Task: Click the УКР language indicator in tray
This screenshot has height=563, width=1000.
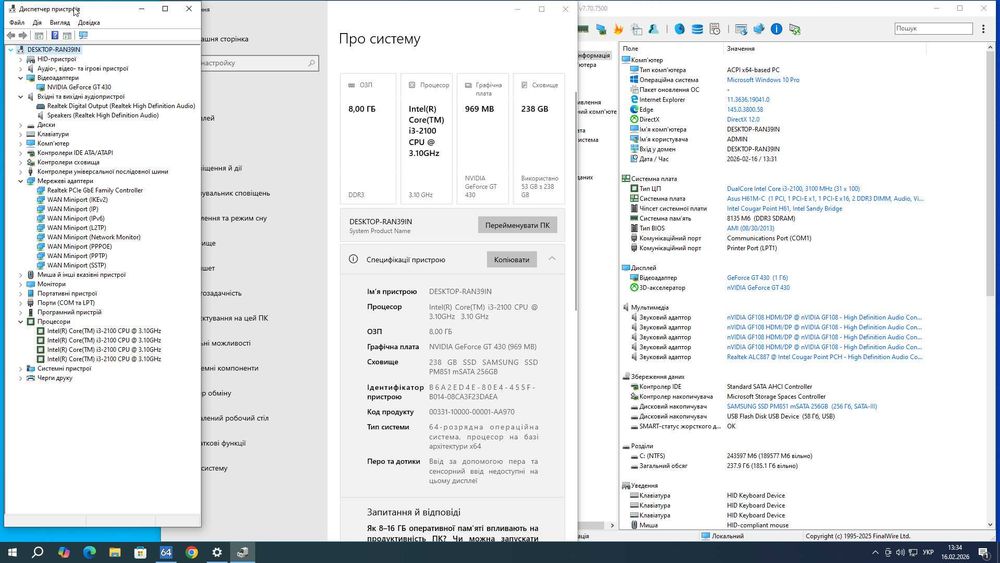Action: click(x=929, y=552)
